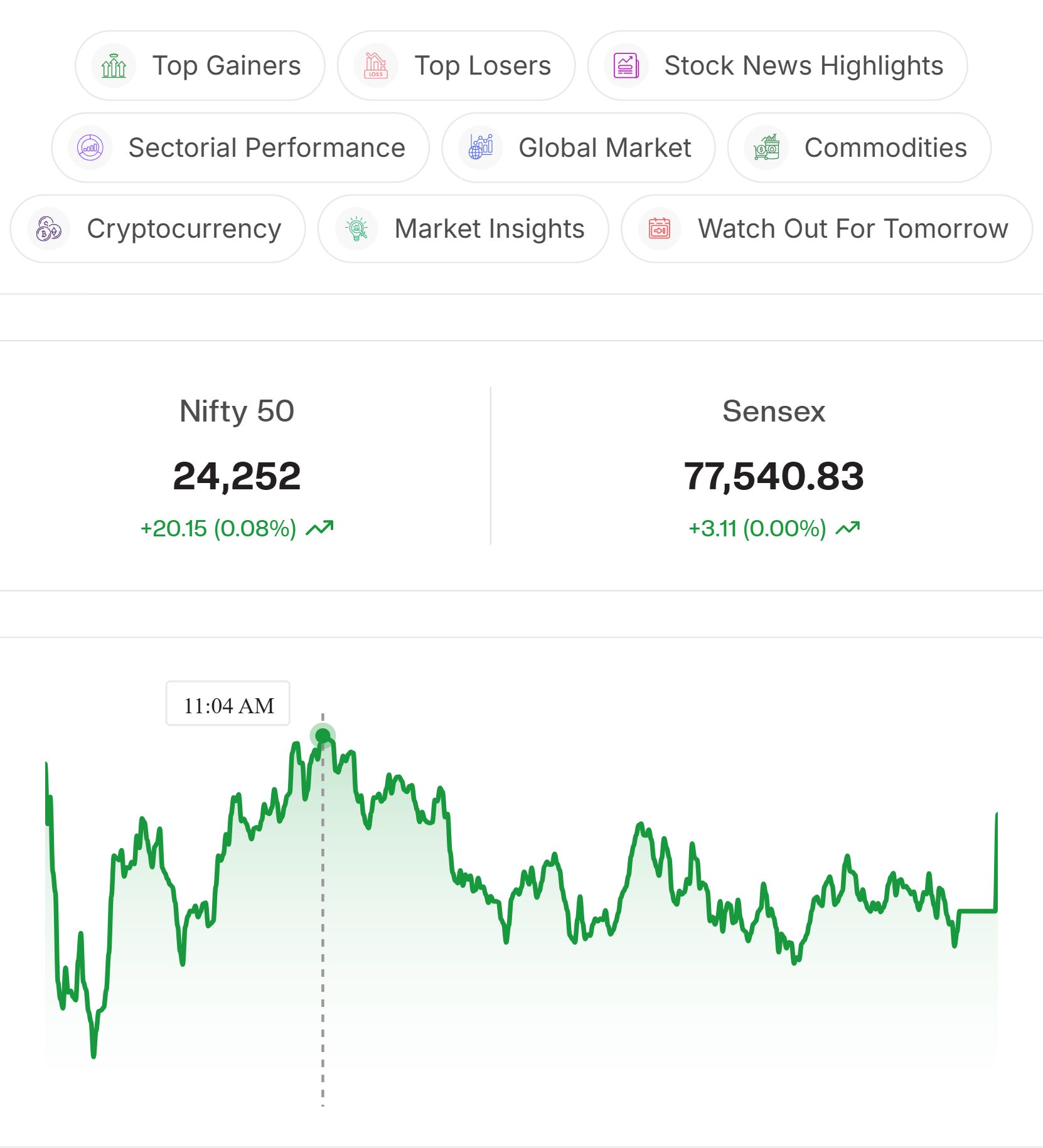Image resolution: width=1043 pixels, height=1148 pixels.
Task: Click the Stock News Highlights newspaper icon
Action: (626, 66)
